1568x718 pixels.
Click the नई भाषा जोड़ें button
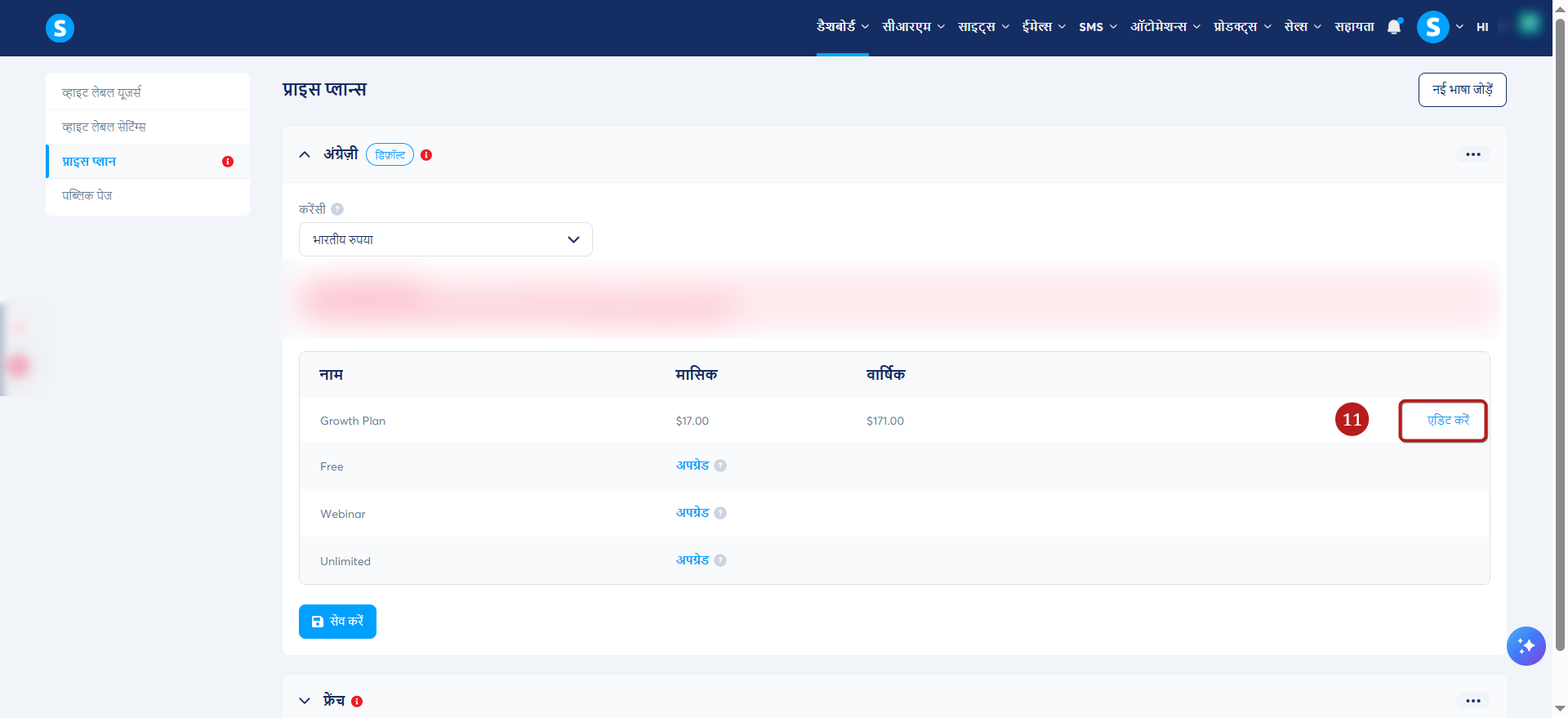[x=1462, y=90]
